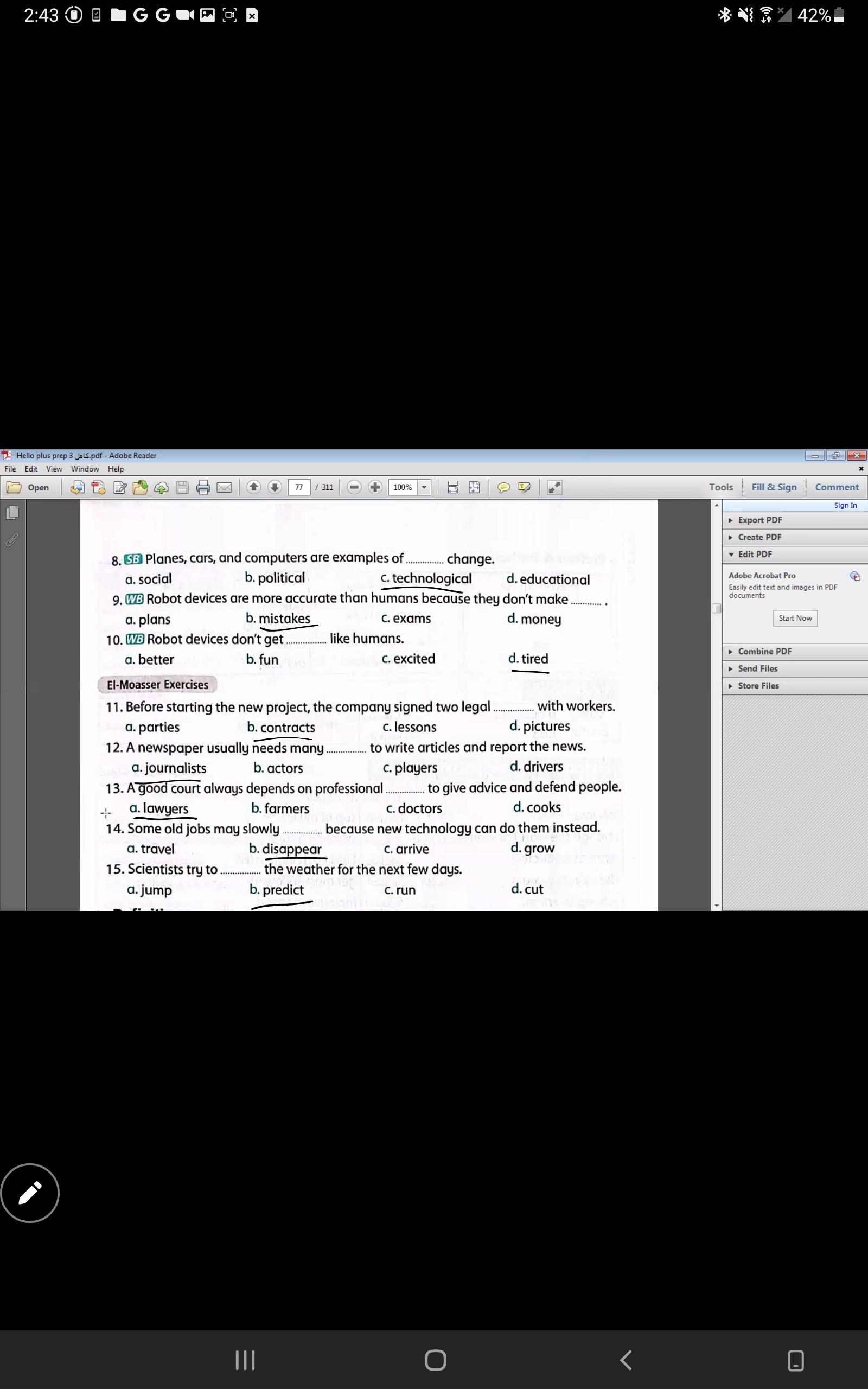Switch to full screen read mode
Image resolution: width=868 pixels, height=1389 pixels.
click(554, 487)
